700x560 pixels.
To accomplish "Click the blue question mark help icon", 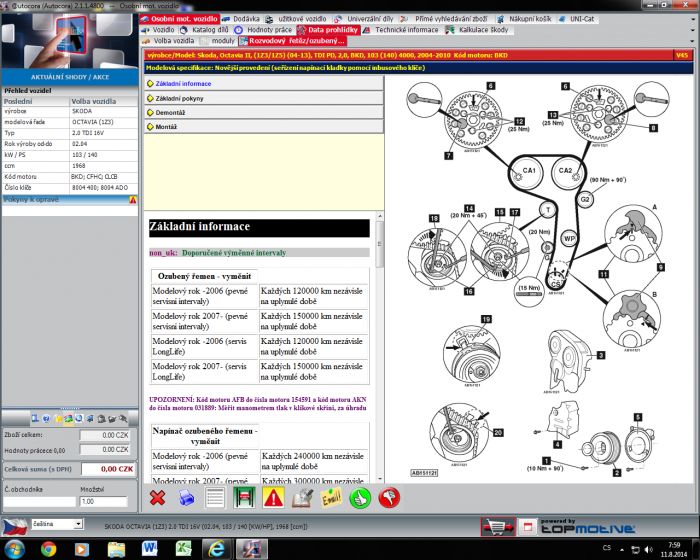I will click(46, 419).
